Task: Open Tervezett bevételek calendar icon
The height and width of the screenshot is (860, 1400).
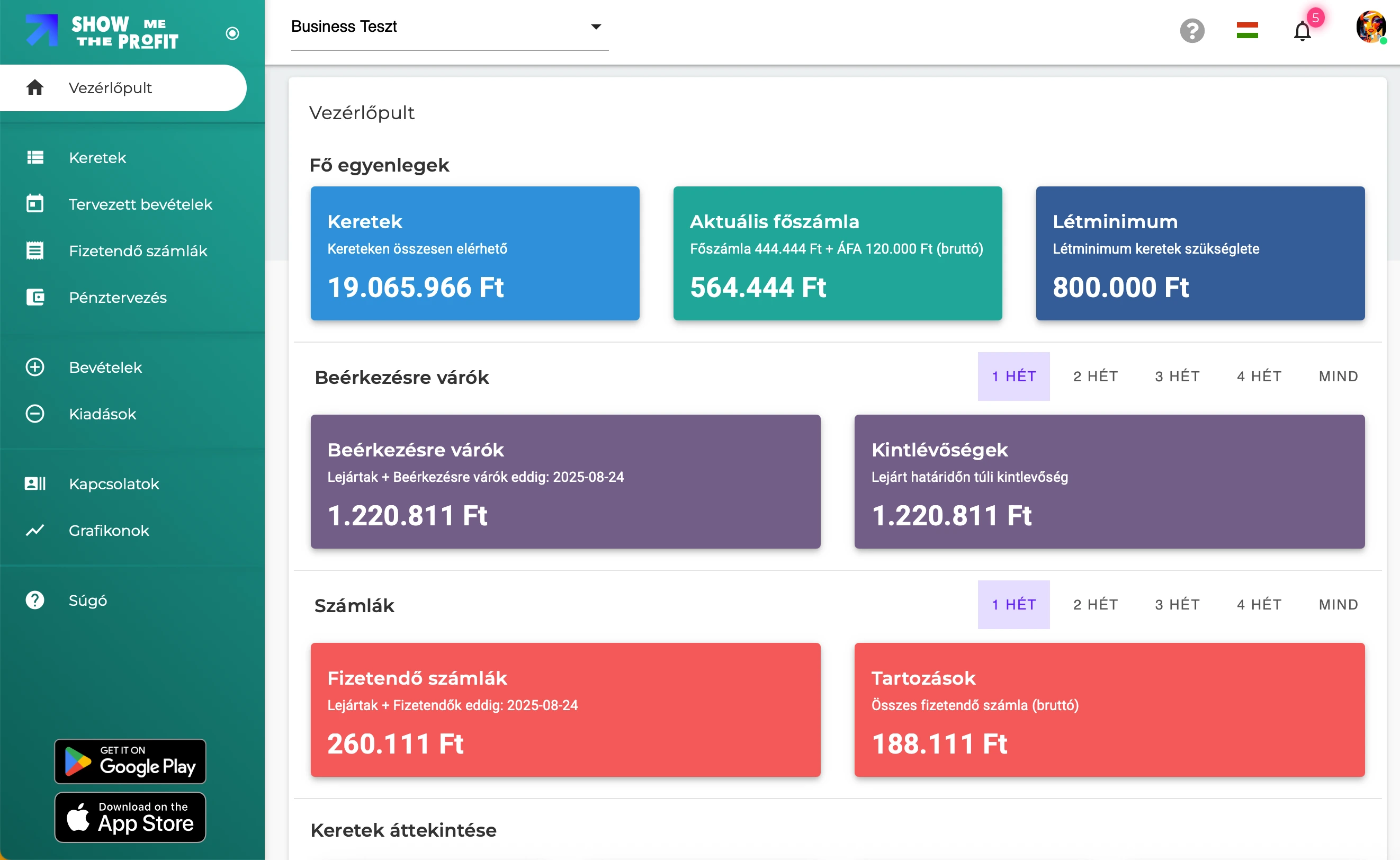Action: (35, 204)
